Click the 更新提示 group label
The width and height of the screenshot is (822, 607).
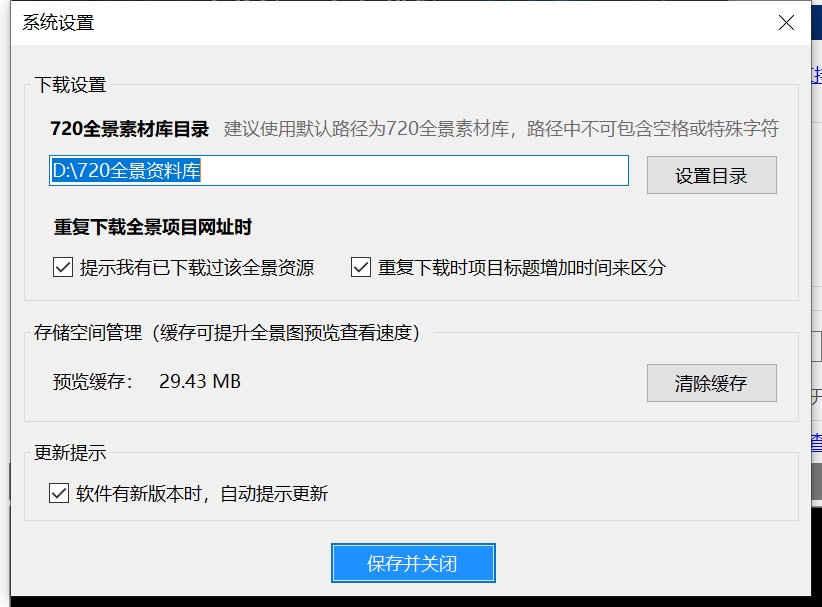tap(70, 452)
